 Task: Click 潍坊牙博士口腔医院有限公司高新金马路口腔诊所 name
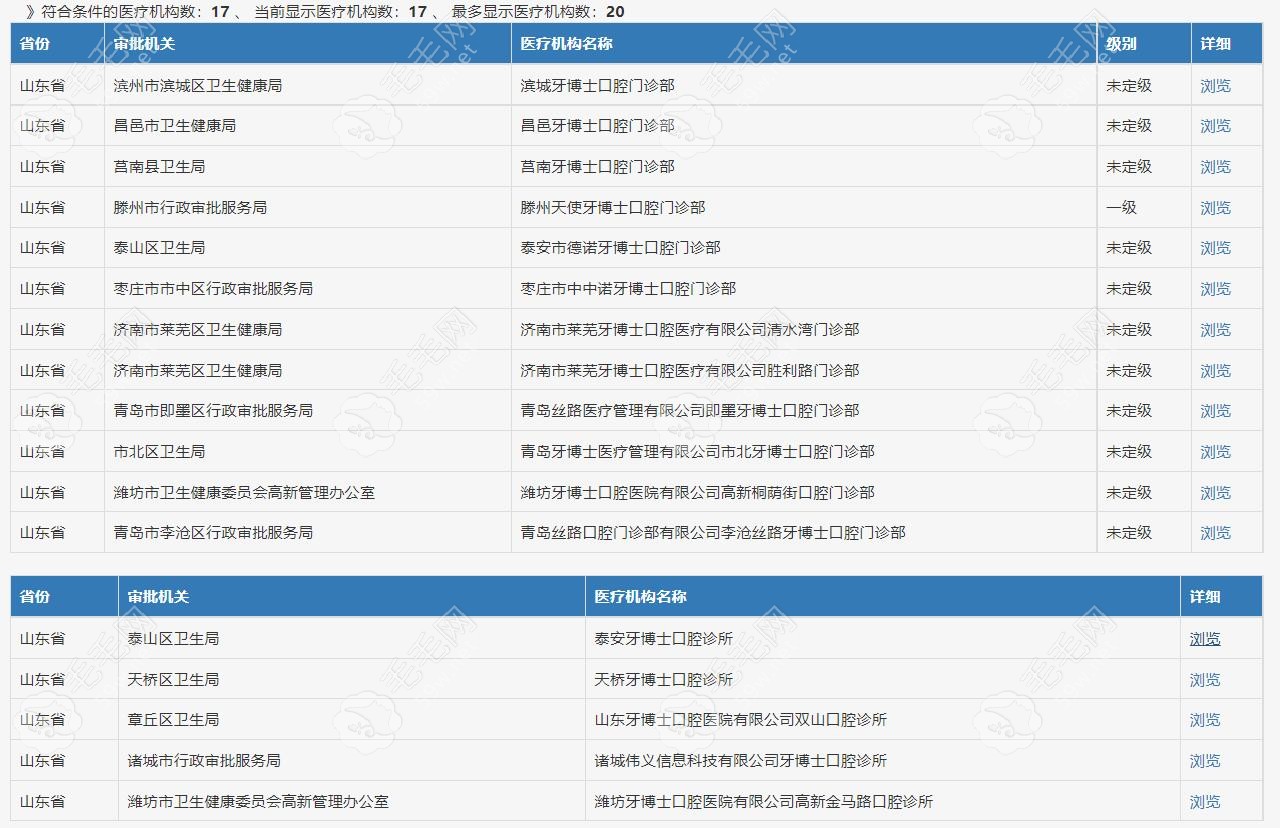pos(763,802)
